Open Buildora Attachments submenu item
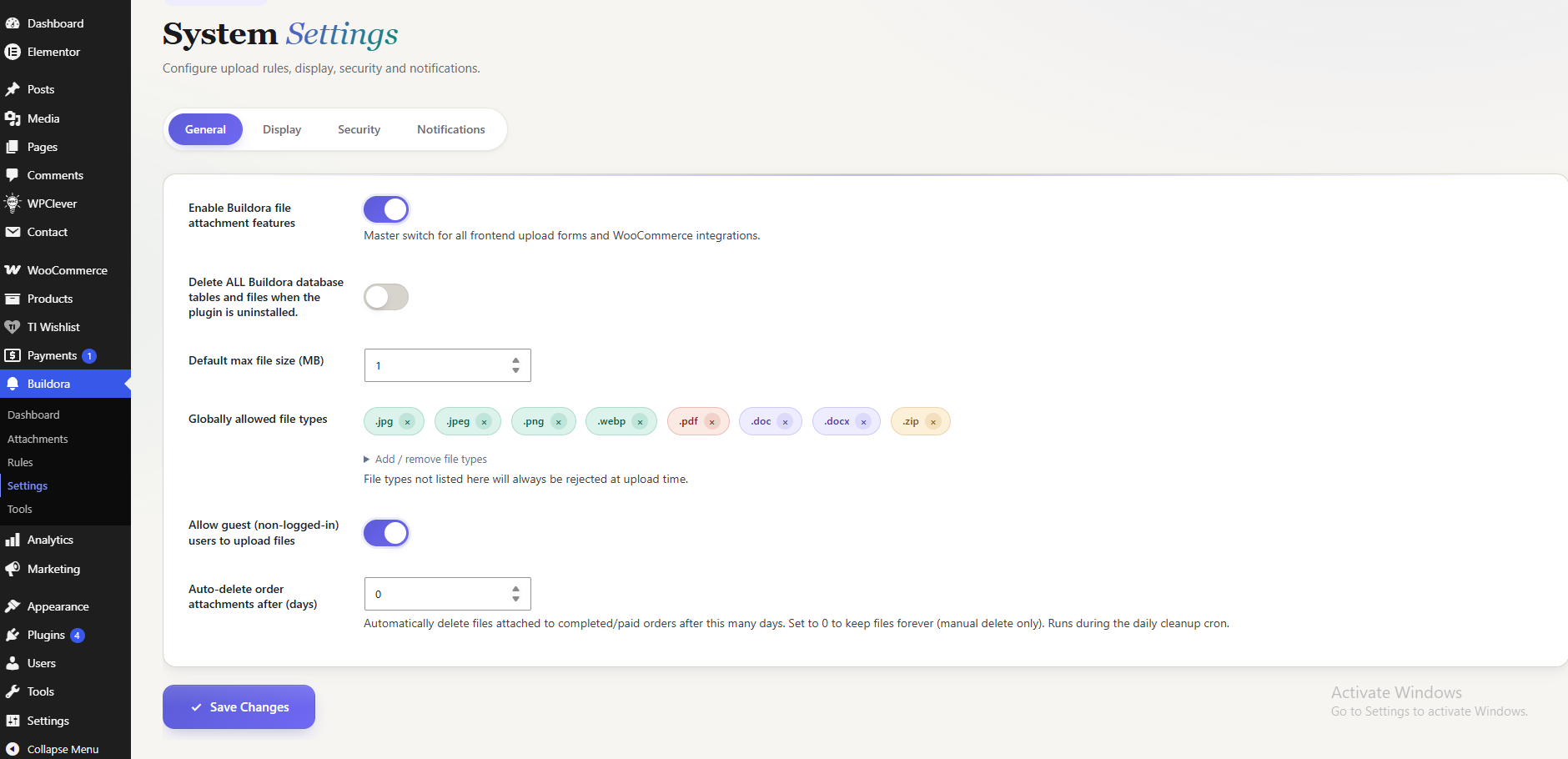 (x=38, y=439)
